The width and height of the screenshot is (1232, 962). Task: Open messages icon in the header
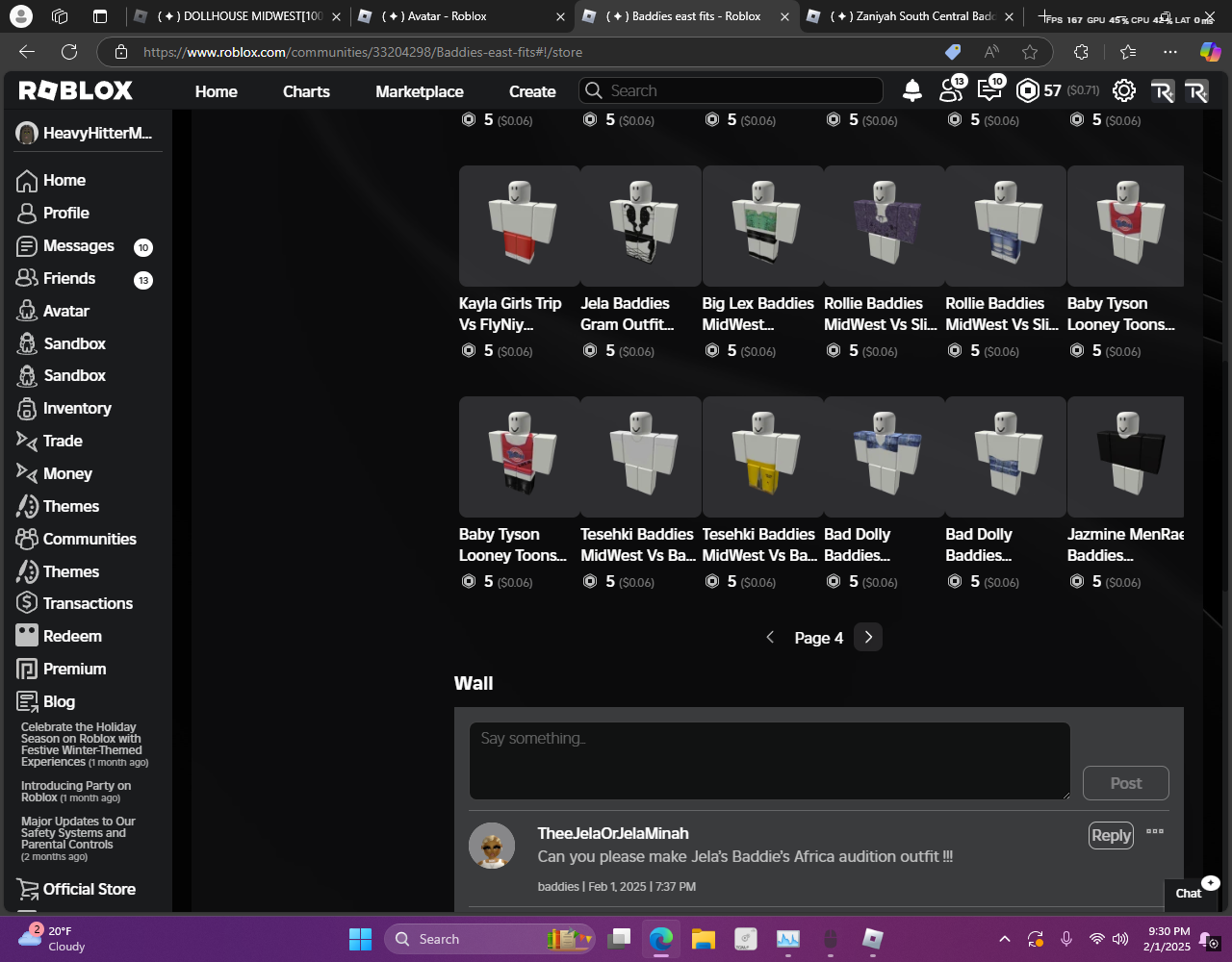tap(989, 90)
